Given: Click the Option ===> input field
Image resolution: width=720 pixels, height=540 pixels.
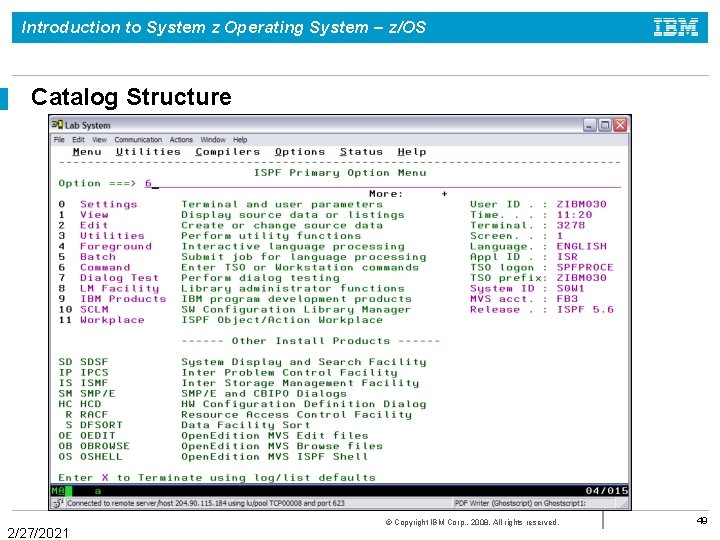Looking at the screenshot, I should tap(382, 183).
